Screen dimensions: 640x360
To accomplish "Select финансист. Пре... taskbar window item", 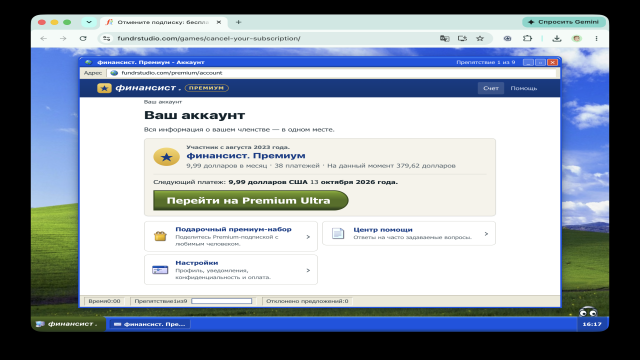I will (x=149, y=324).
